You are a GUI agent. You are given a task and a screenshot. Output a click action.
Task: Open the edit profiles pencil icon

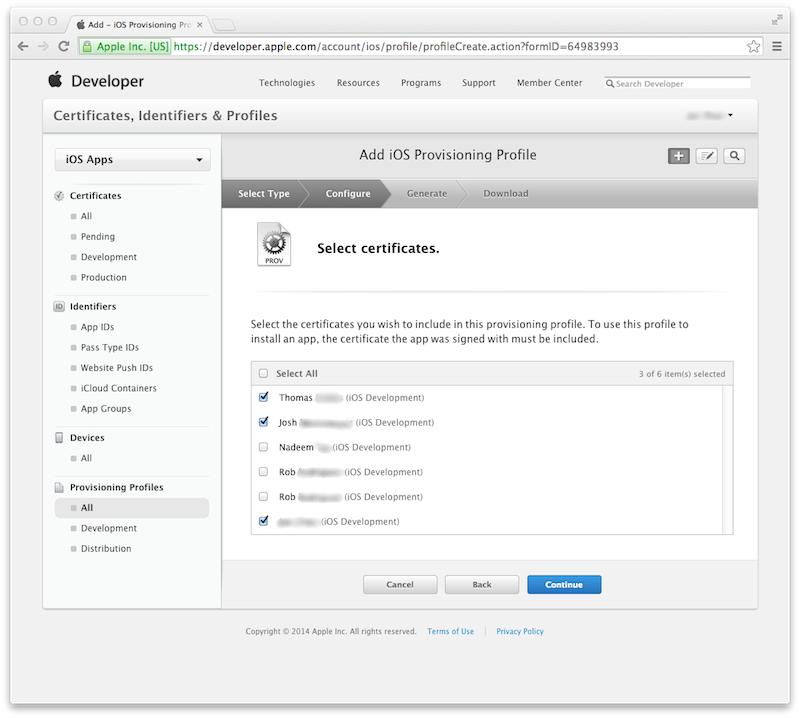pyautogui.click(x=706, y=156)
